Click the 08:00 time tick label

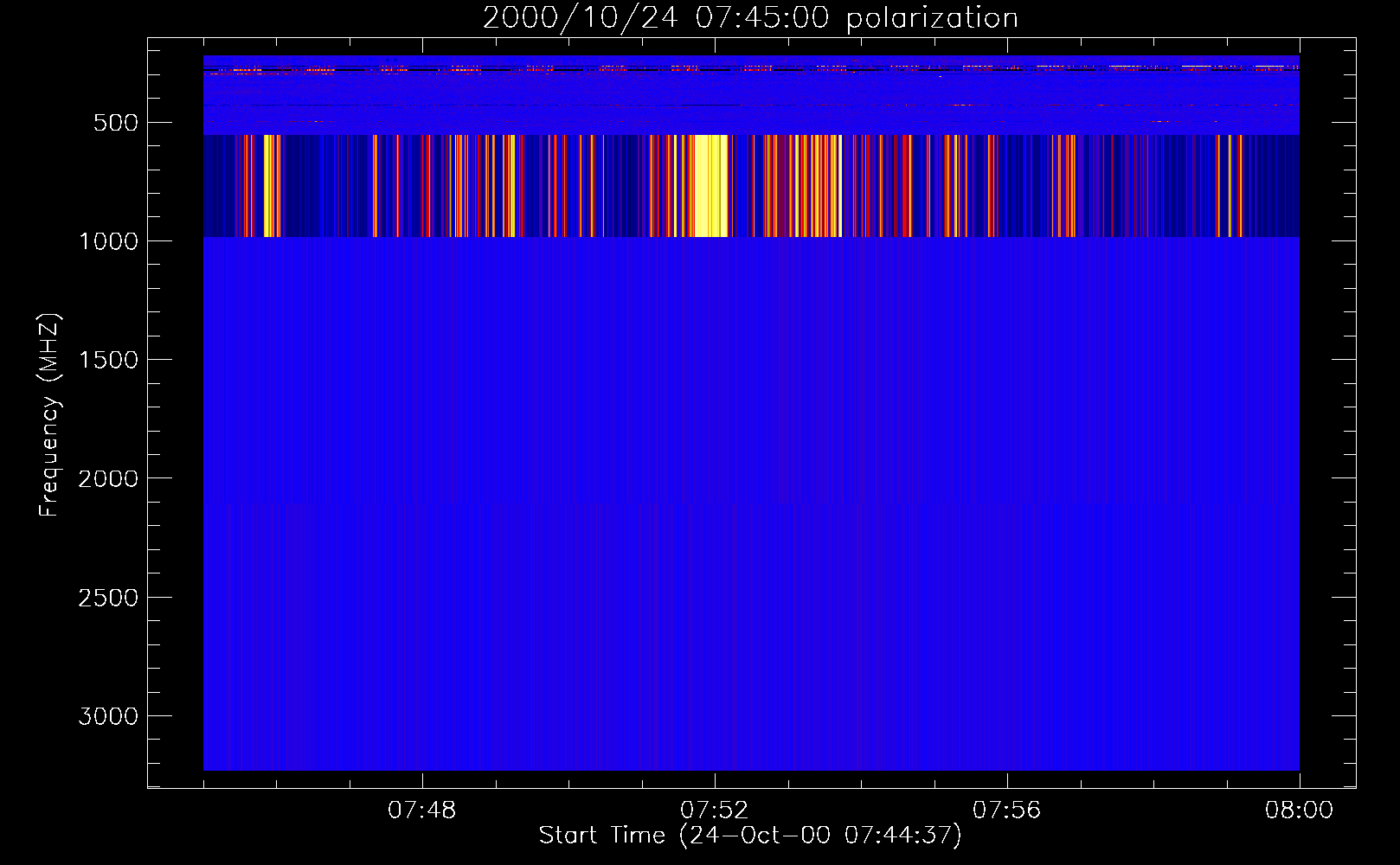1299,811
